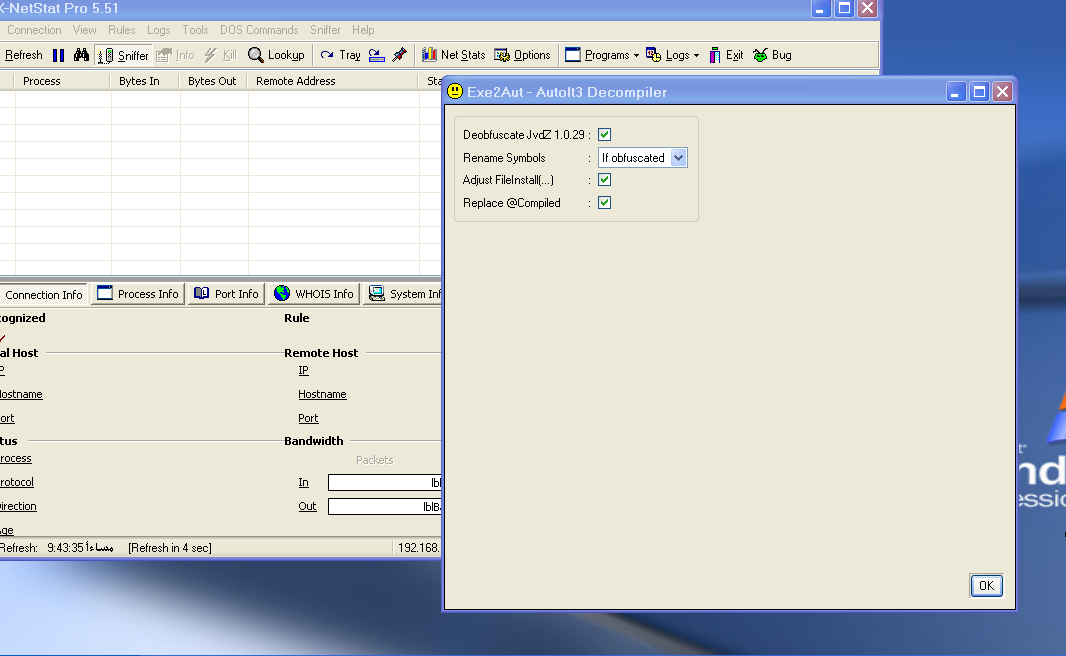The width and height of the screenshot is (1066, 656).
Task: Open the Options toolbar button
Action: [522, 55]
